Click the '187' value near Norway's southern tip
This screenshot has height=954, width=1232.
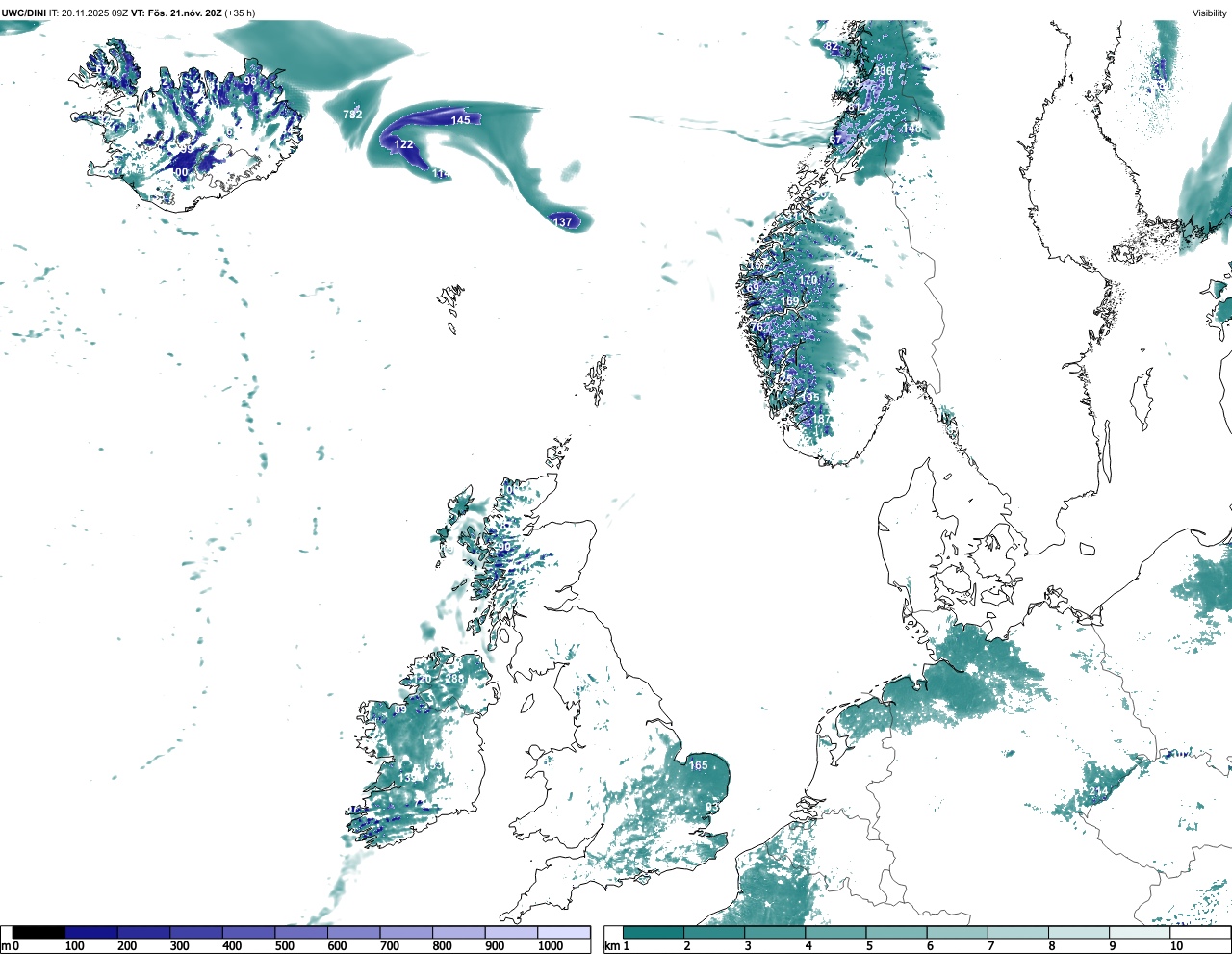click(x=822, y=419)
